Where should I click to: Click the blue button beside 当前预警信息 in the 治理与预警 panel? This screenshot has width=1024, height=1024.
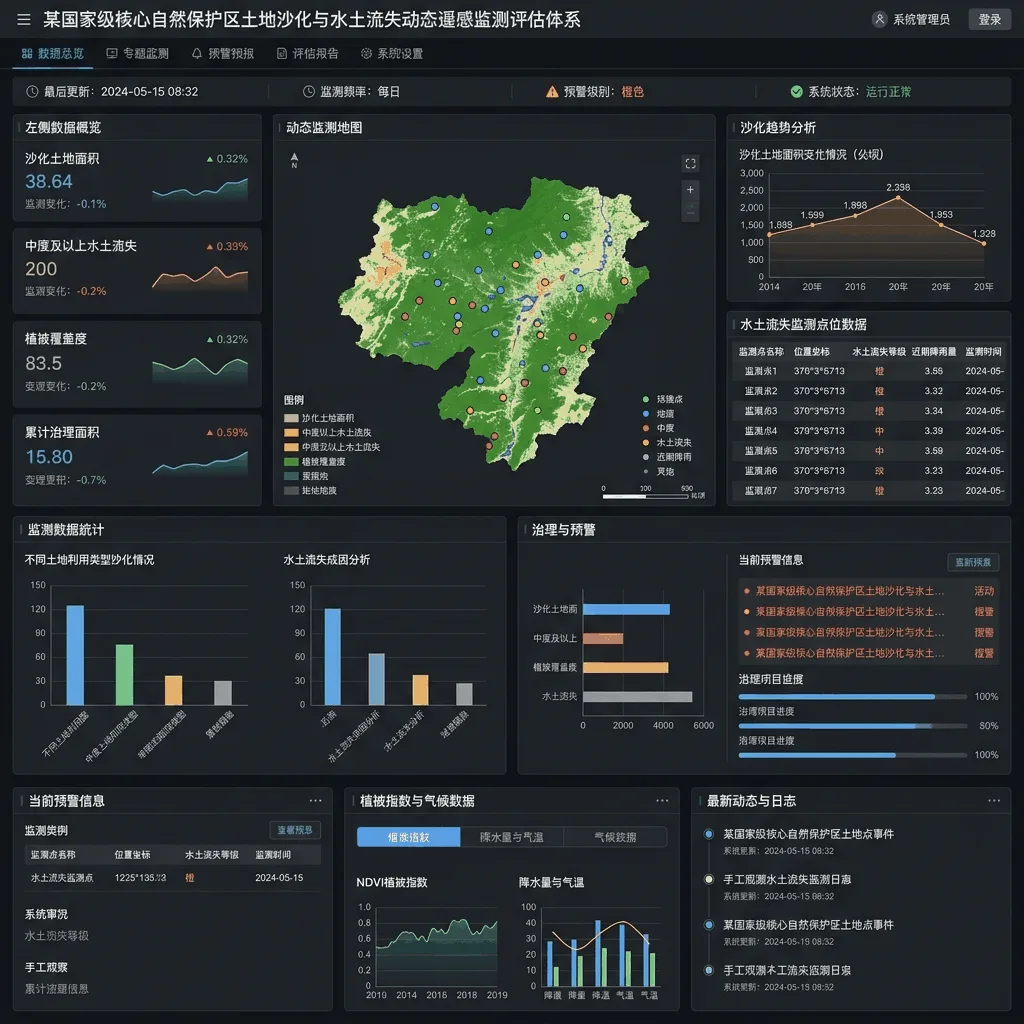pos(972,562)
